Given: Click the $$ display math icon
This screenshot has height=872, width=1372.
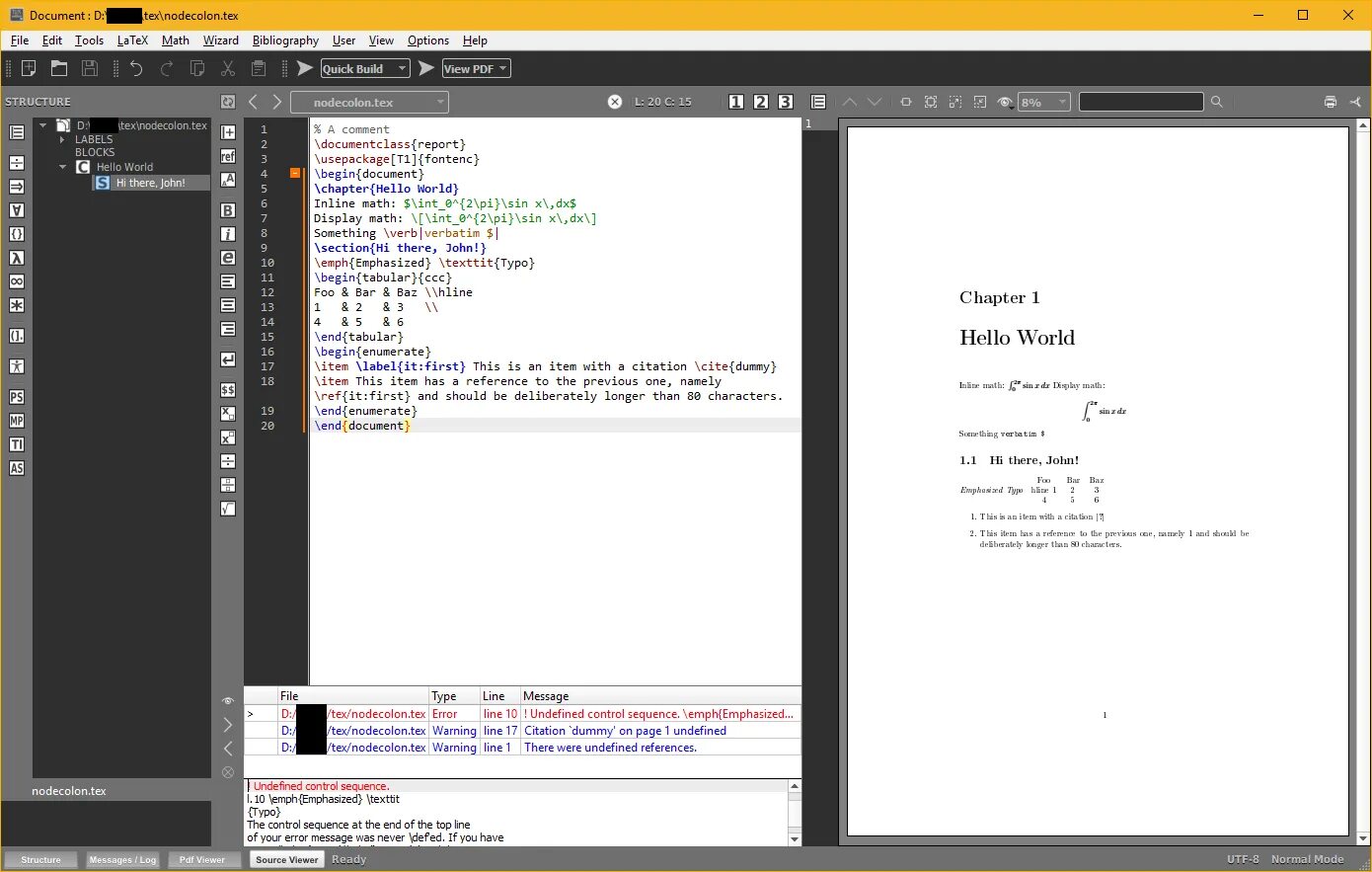Looking at the screenshot, I should (x=228, y=390).
